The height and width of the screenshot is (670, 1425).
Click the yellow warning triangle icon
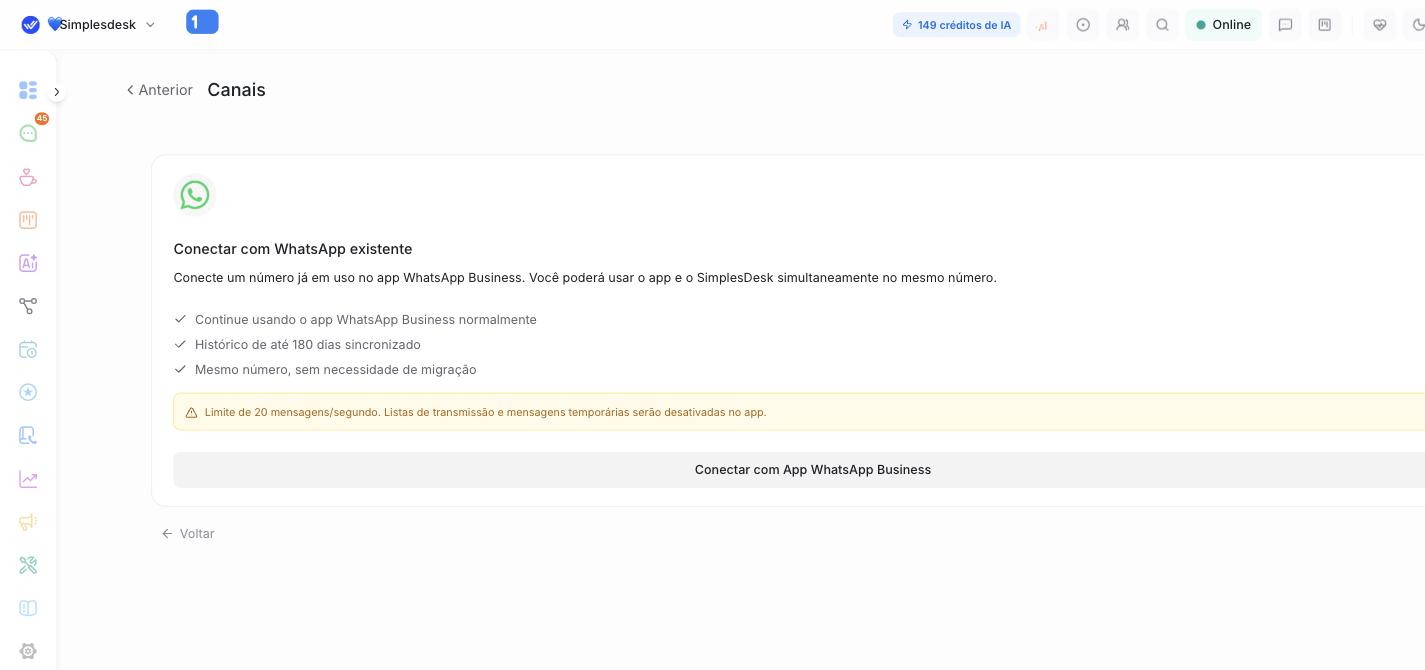click(x=191, y=412)
